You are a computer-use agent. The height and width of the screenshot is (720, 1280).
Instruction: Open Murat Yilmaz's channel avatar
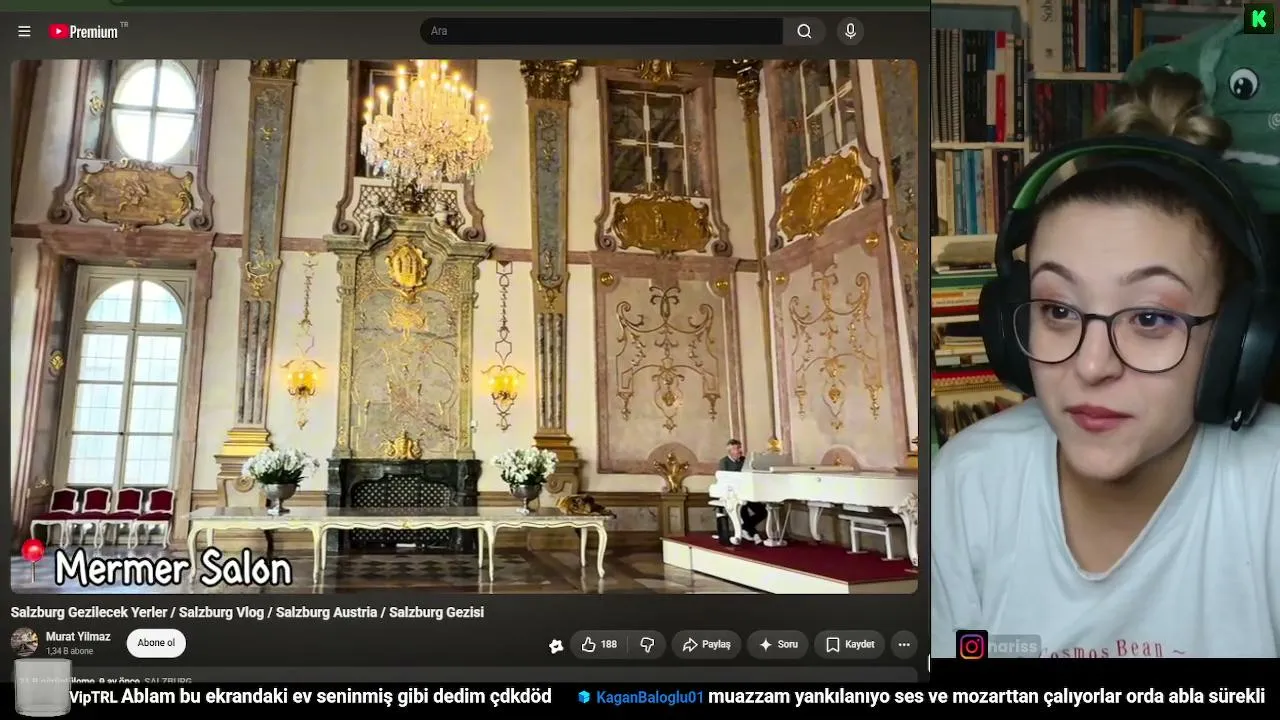coord(24,642)
